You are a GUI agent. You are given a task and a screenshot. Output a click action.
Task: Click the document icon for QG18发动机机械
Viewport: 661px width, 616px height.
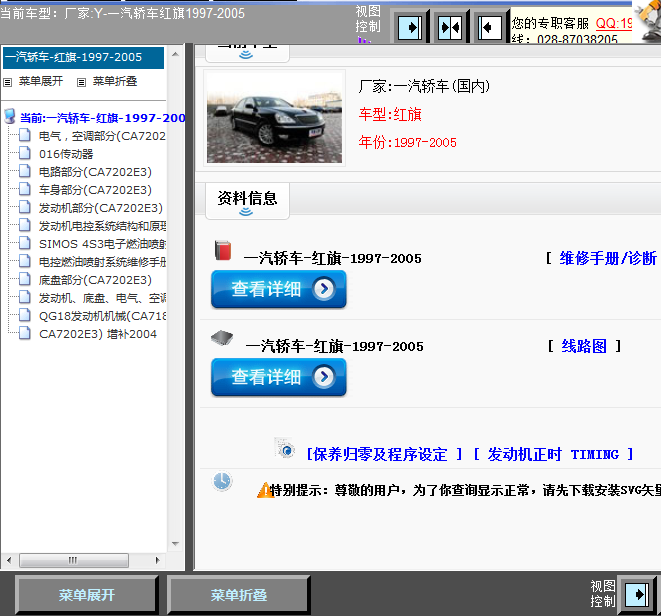pos(25,315)
